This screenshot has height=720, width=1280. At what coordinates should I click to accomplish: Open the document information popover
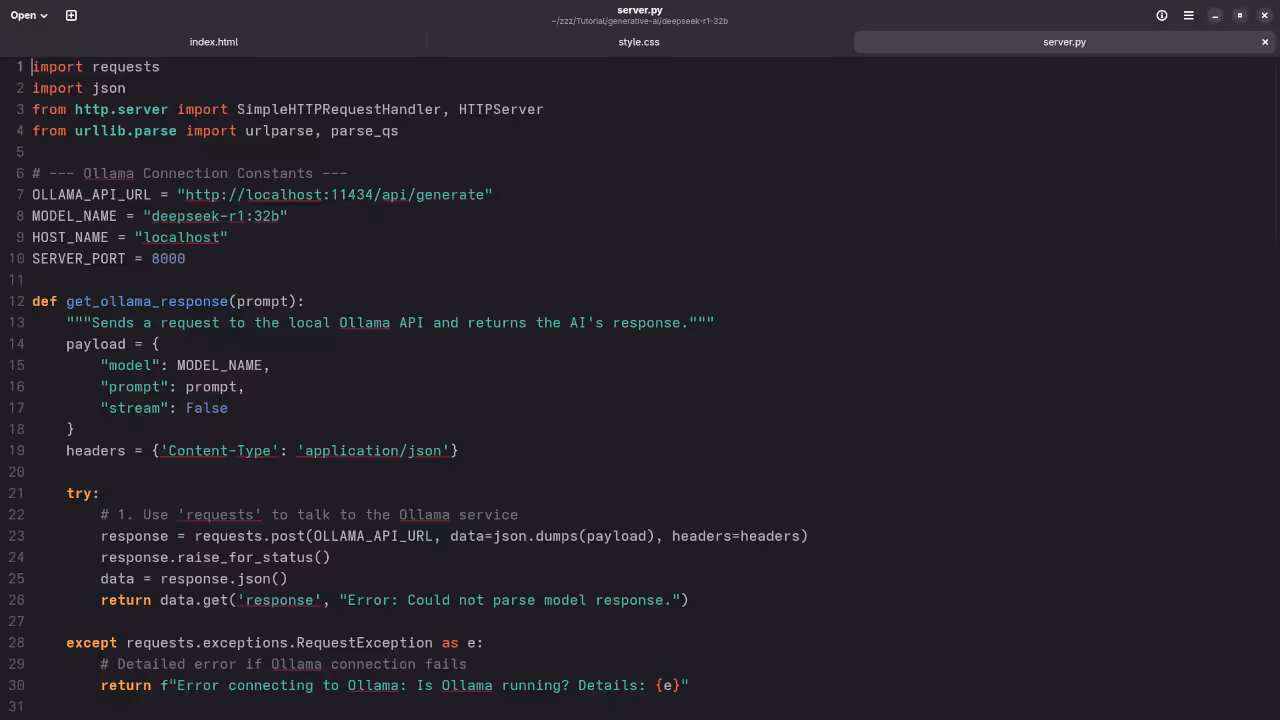[1161, 15]
